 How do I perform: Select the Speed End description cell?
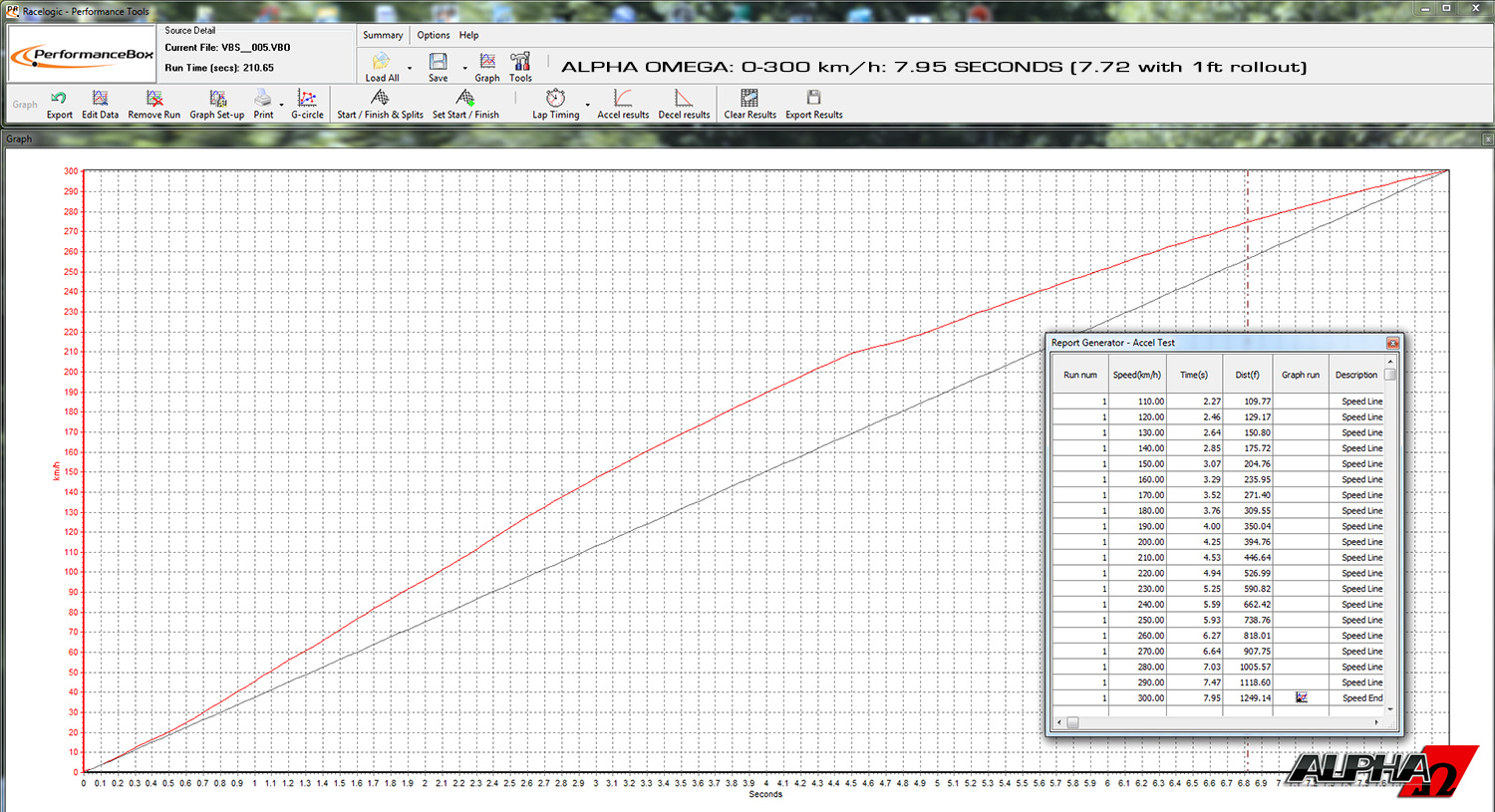[1356, 698]
